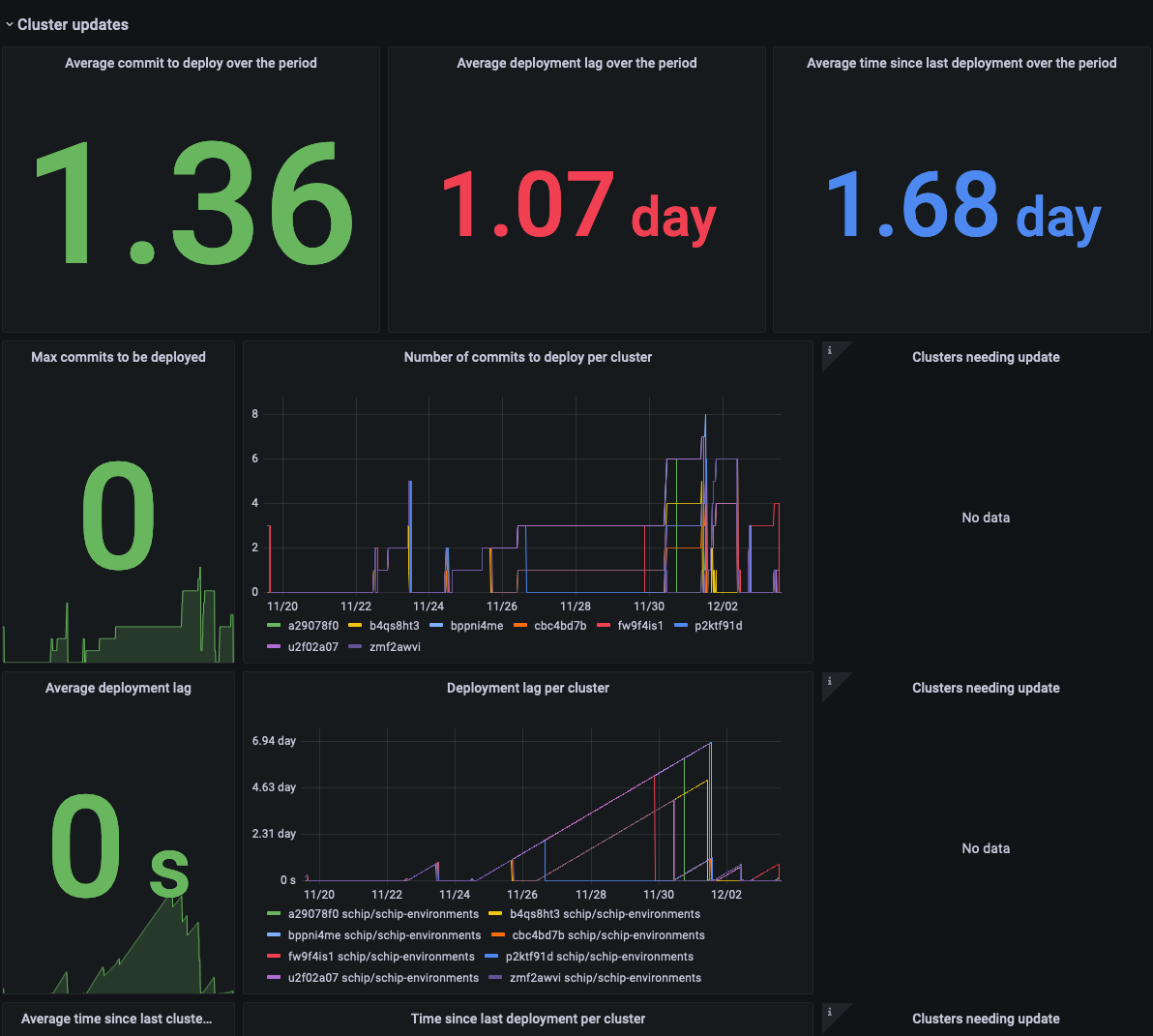Screen dimensions: 1153x1036
Task: Click info icon beside Time since last deployment chart
Action: click(x=829, y=1012)
